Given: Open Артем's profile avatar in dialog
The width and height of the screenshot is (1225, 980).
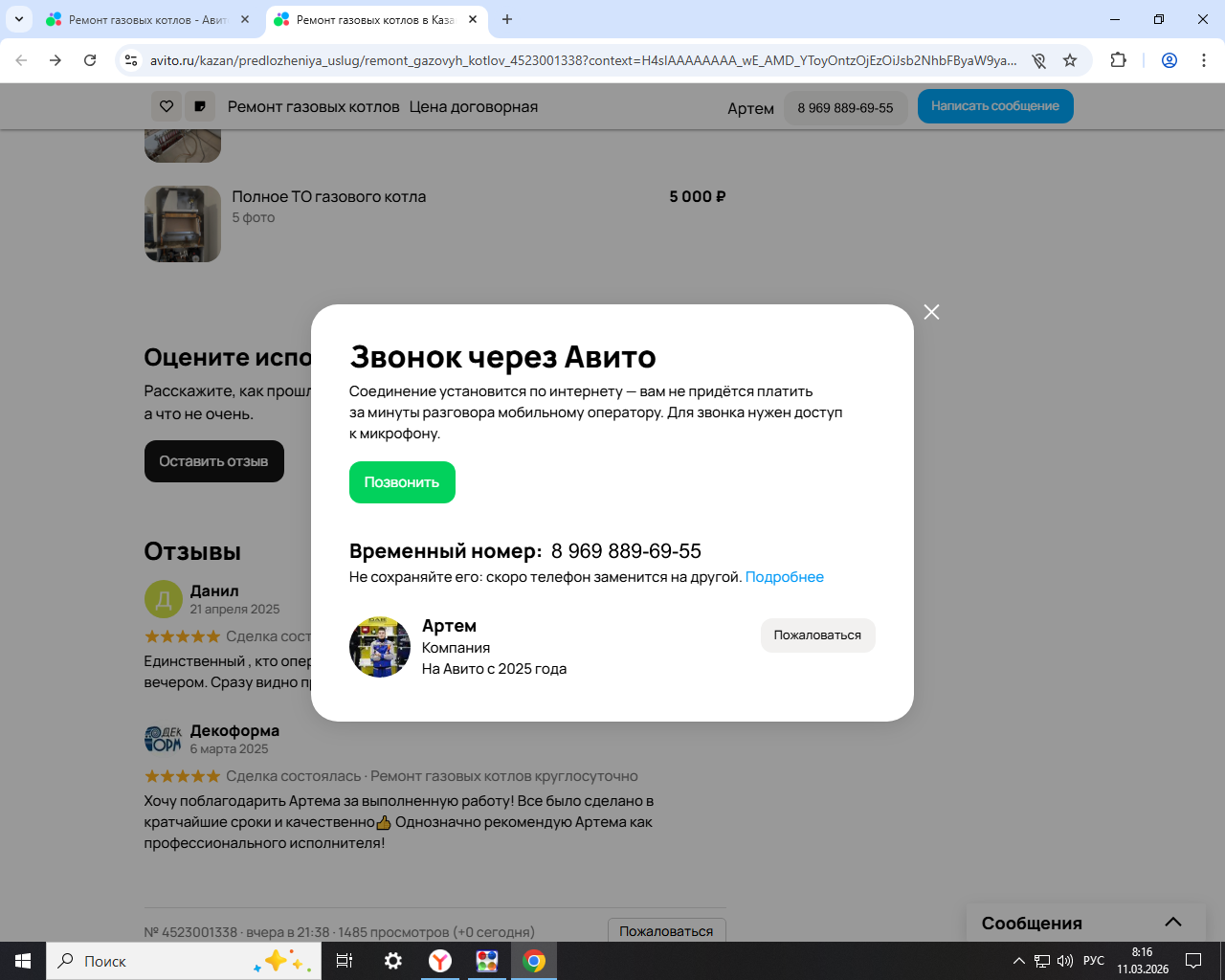Looking at the screenshot, I should pos(380,647).
